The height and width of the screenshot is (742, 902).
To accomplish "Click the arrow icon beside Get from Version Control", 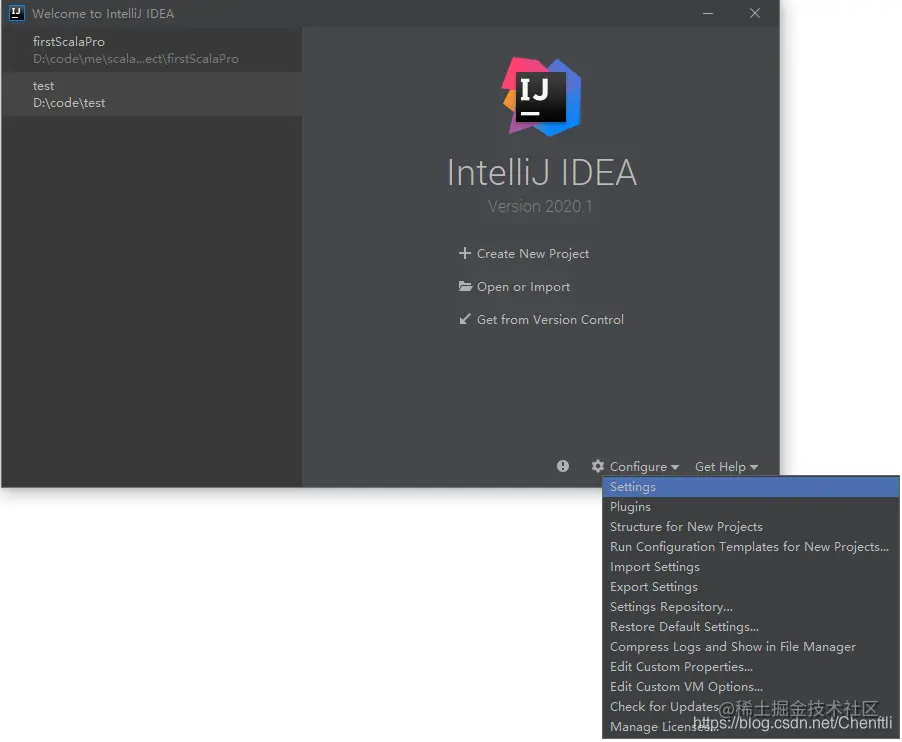I will tap(465, 319).
